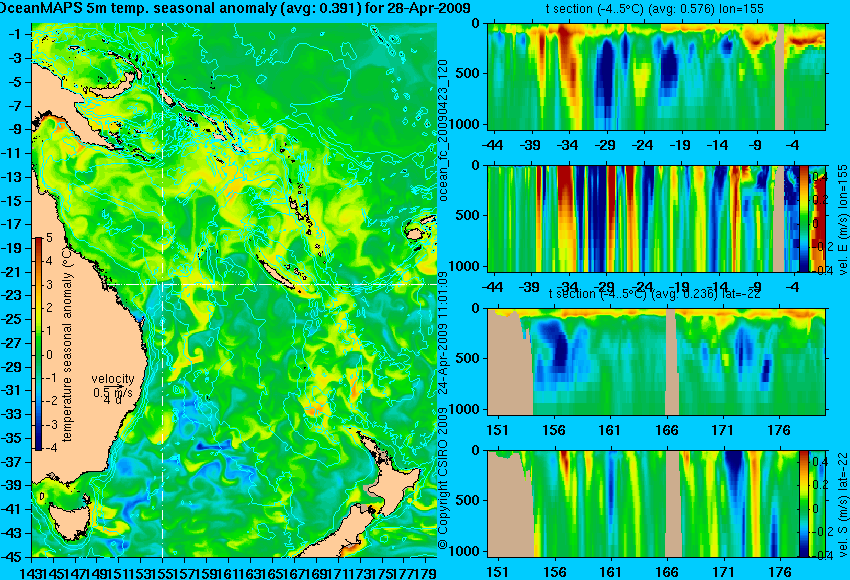Click the 'vel. E (m/s) lon=155' axis label
Viewport: 850px width, 580px height.
pyautogui.click(x=842, y=220)
